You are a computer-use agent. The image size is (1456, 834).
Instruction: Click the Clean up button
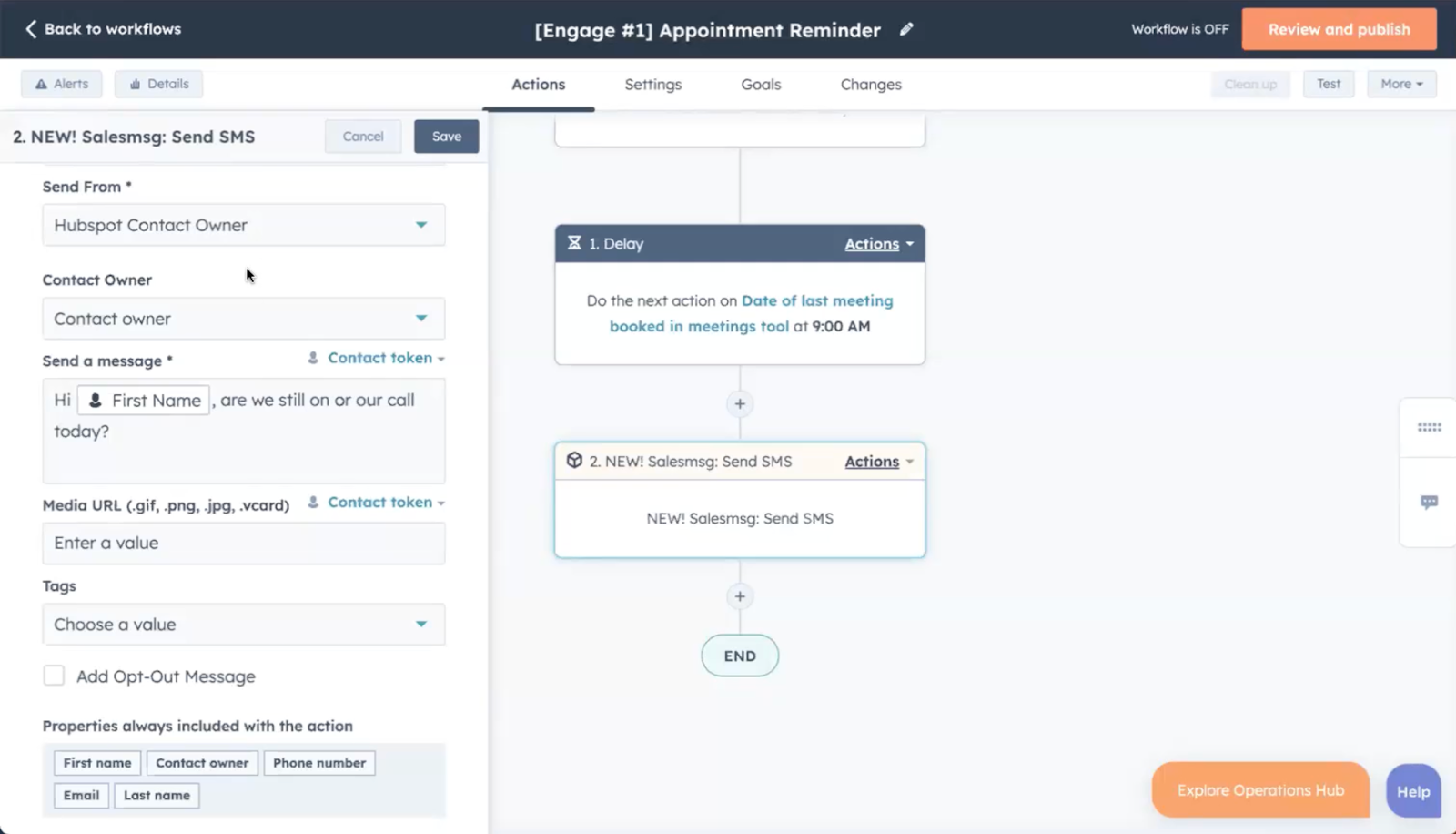[x=1250, y=84]
